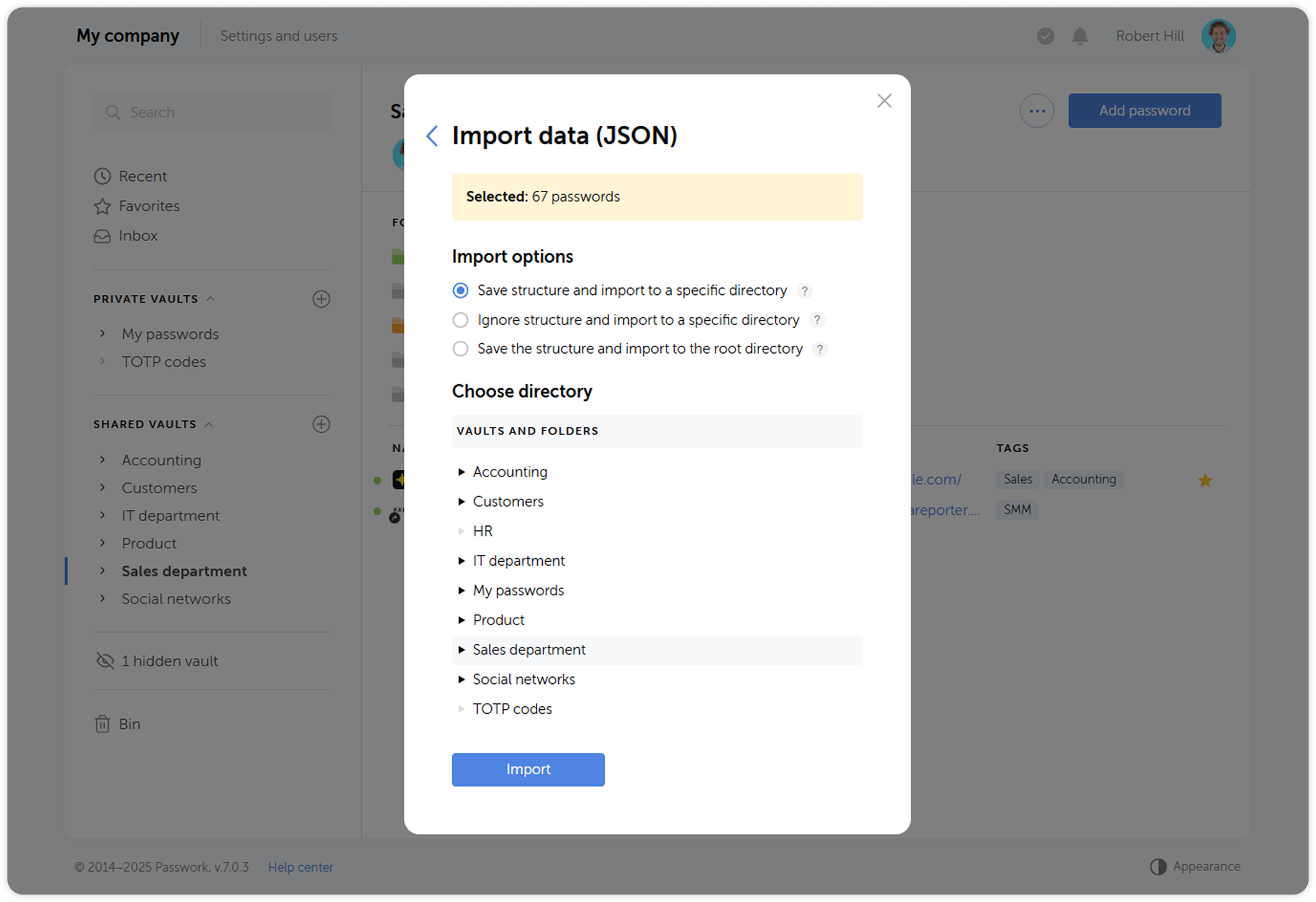
Task: Expand the Accounting folder in the dialog
Action: [x=462, y=471]
